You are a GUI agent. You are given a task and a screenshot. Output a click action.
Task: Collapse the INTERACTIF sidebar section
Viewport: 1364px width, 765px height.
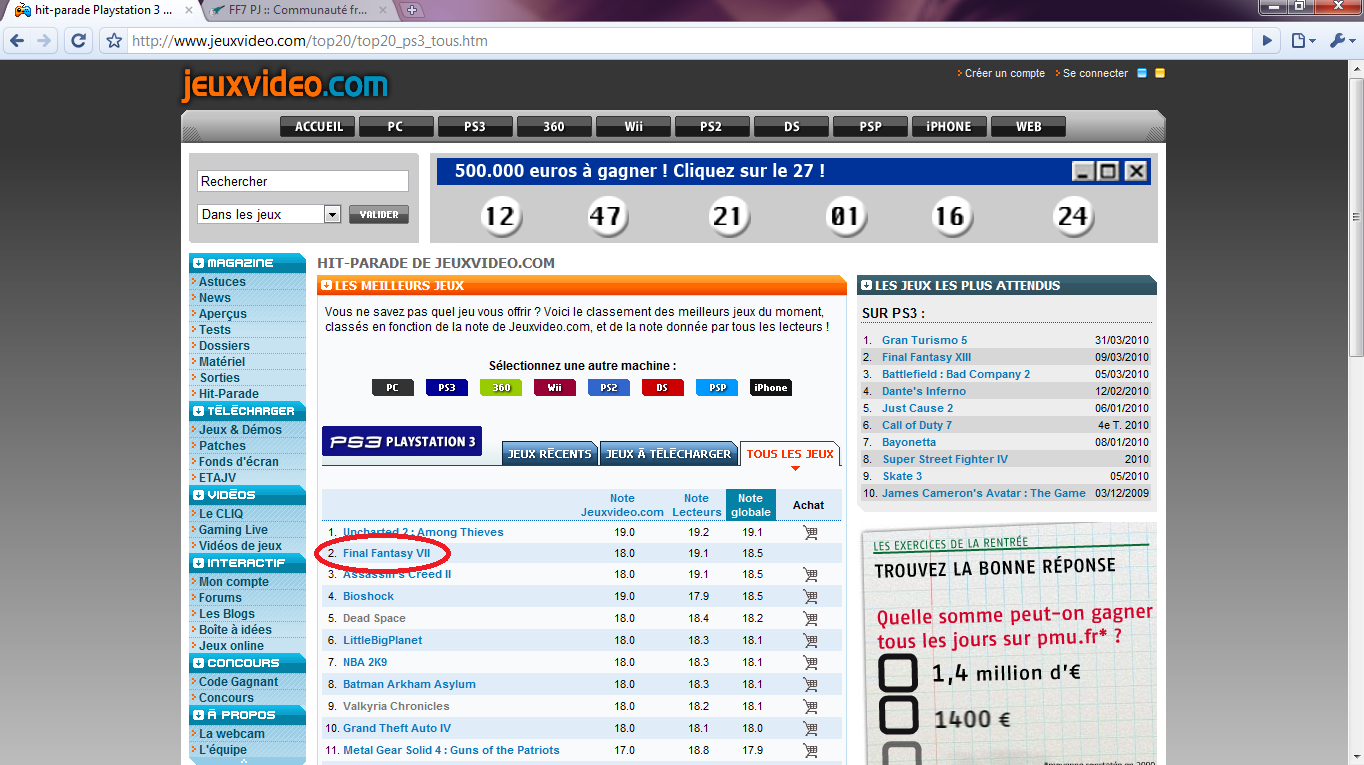[x=199, y=563]
